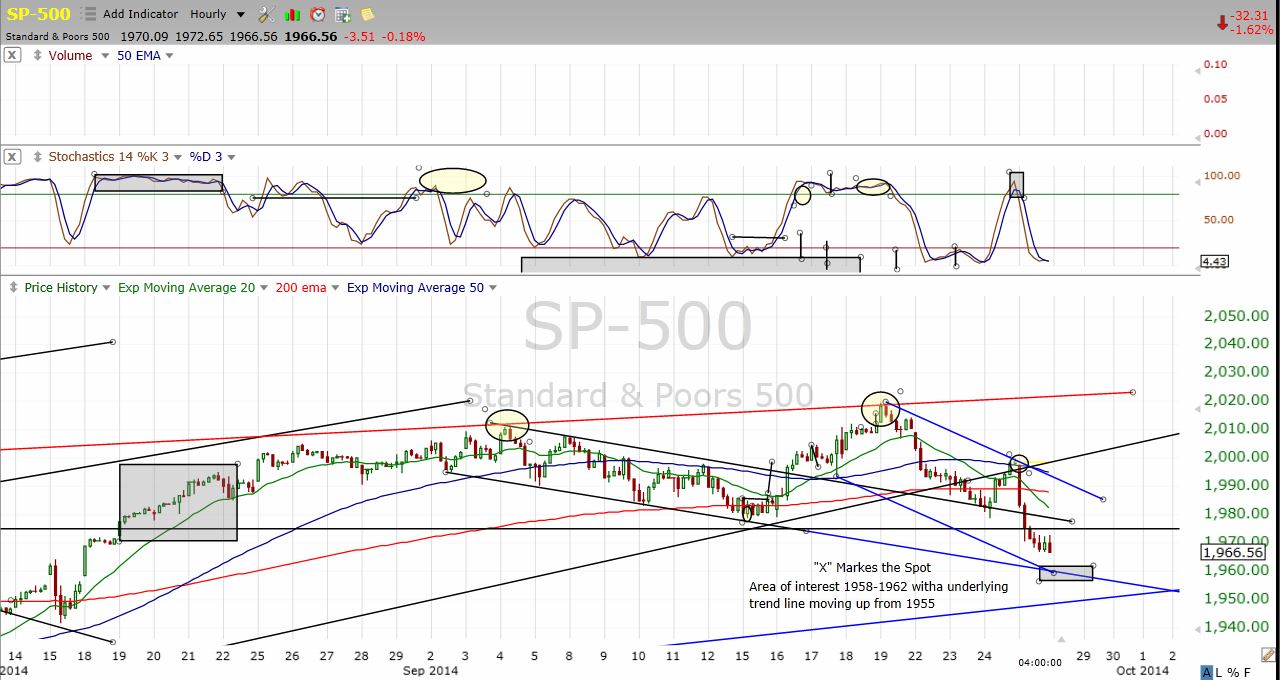Open the yellow sticky note icon
Screen dimensions: 1280x680
tap(367, 14)
